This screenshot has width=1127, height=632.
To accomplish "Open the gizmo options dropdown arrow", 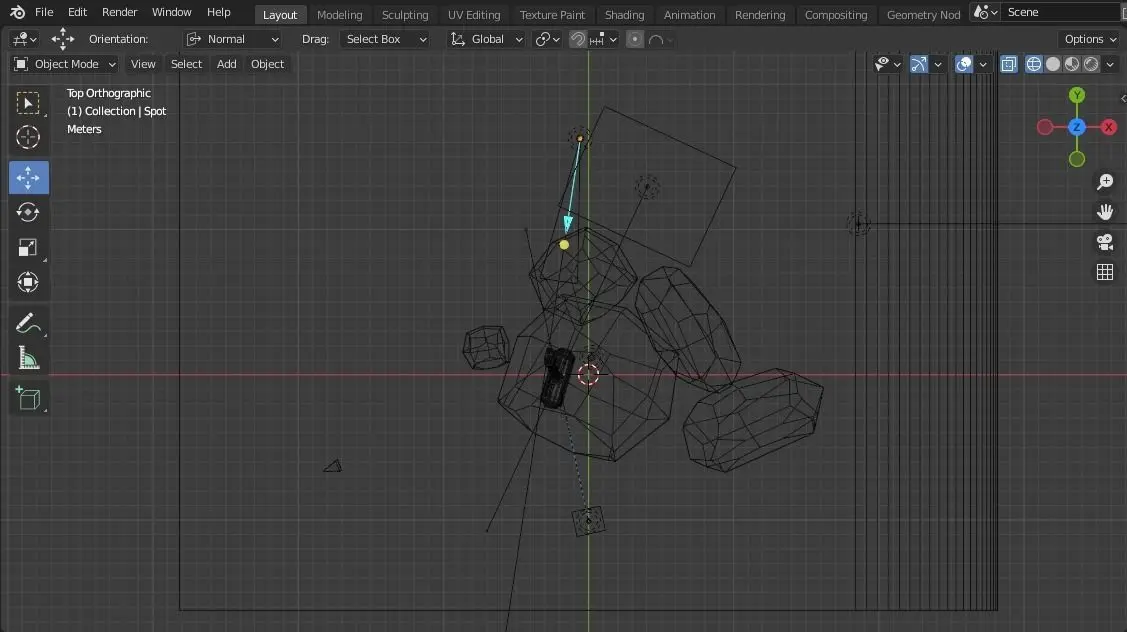I will pos(937,64).
